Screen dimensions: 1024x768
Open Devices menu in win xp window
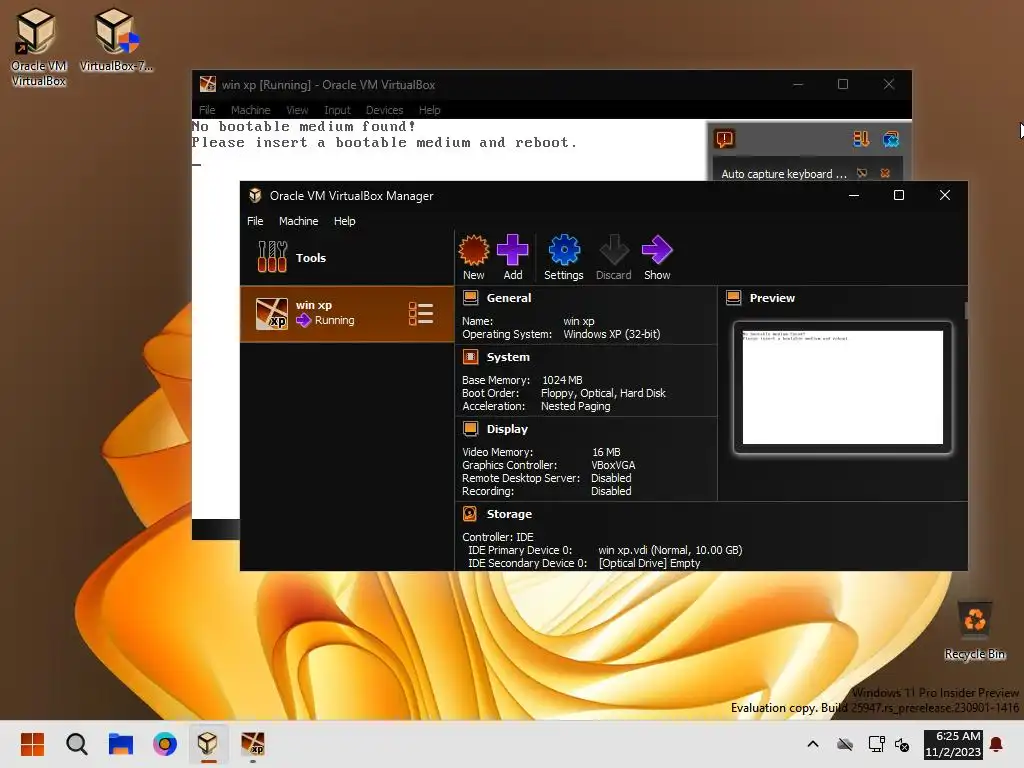(384, 110)
